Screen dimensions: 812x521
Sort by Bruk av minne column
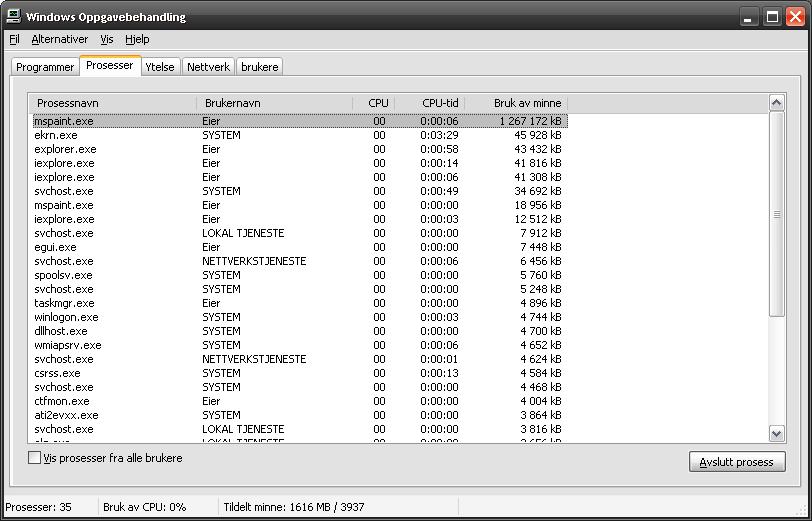pyautogui.click(x=516, y=103)
